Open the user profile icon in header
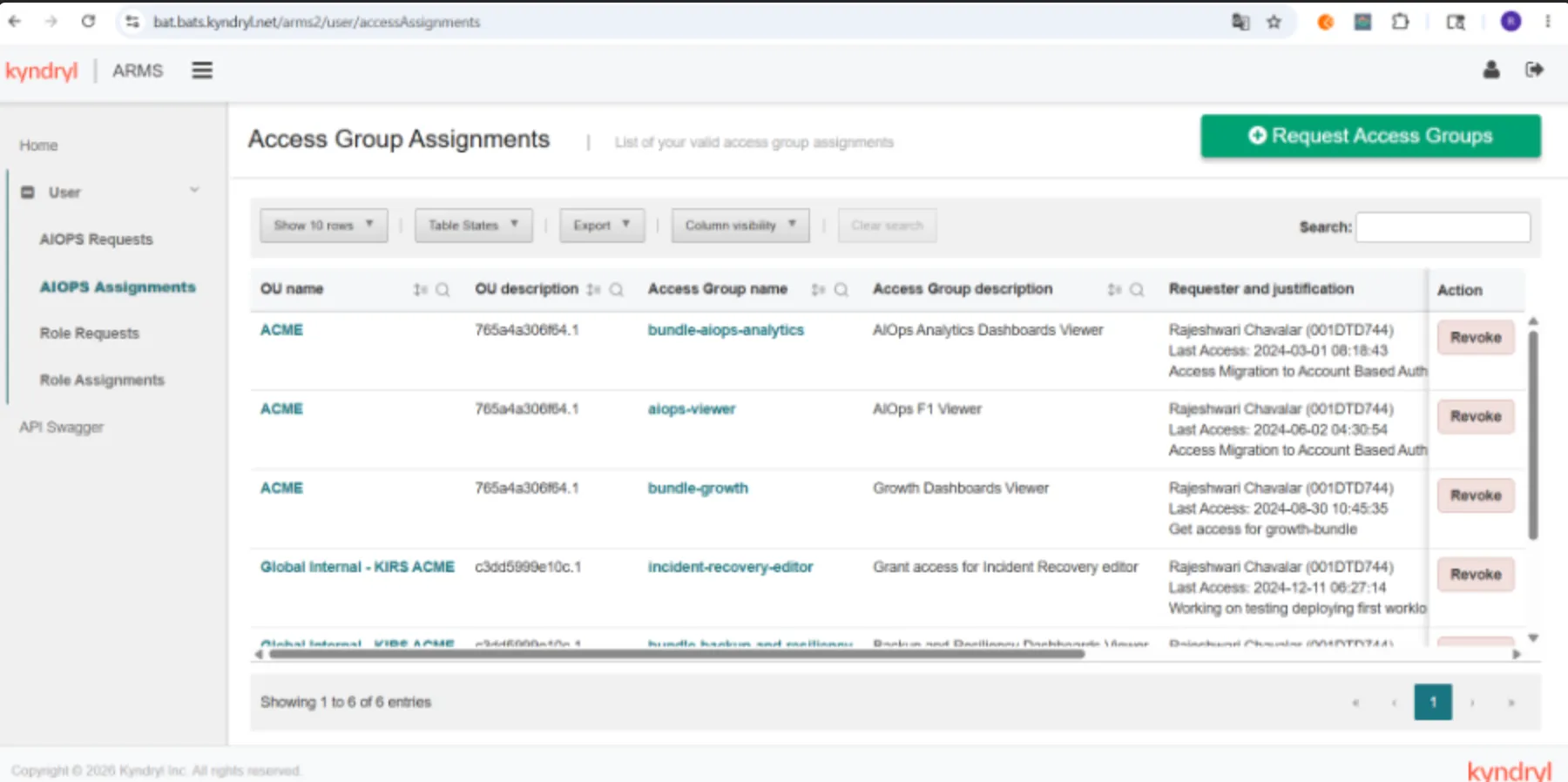 1491,70
